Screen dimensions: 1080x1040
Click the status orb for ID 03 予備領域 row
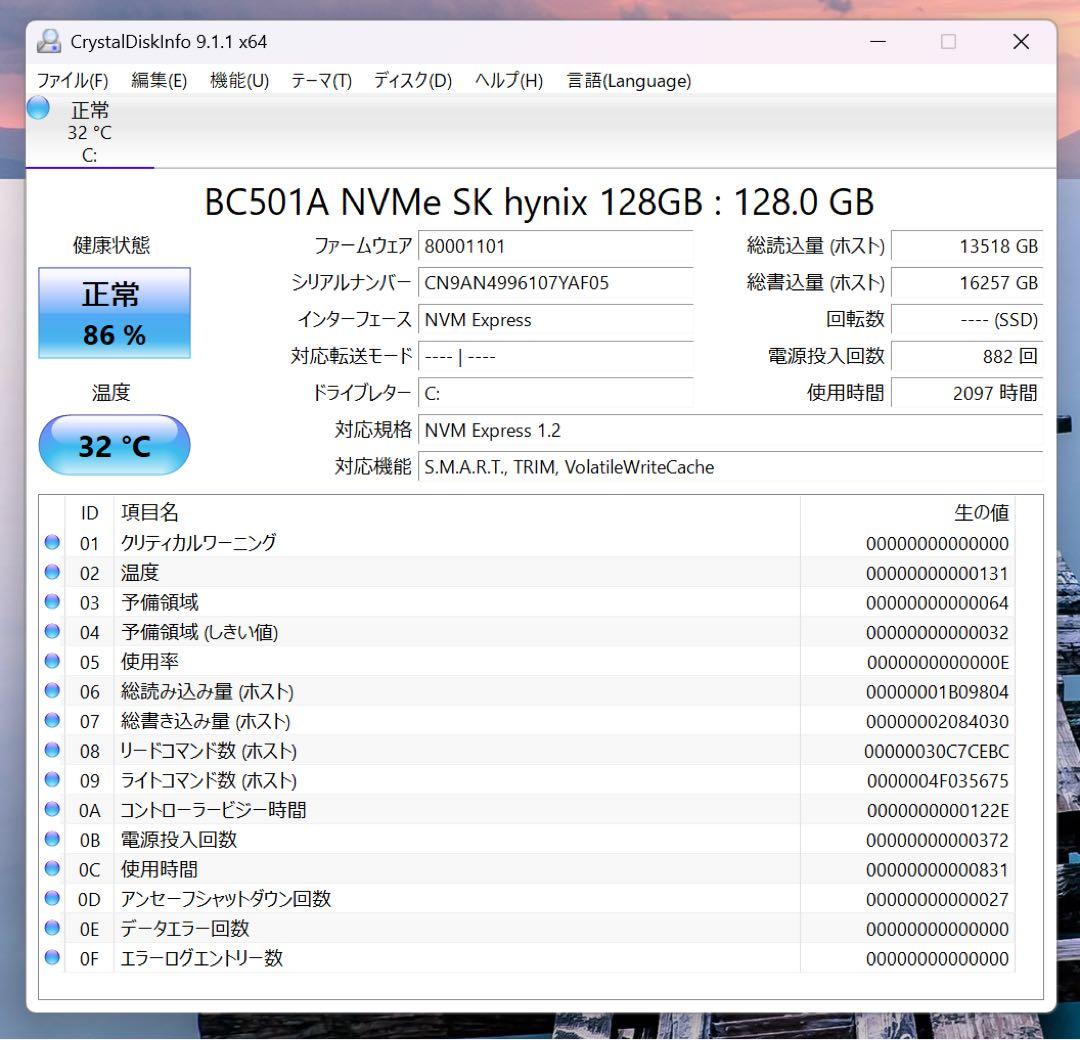52,601
